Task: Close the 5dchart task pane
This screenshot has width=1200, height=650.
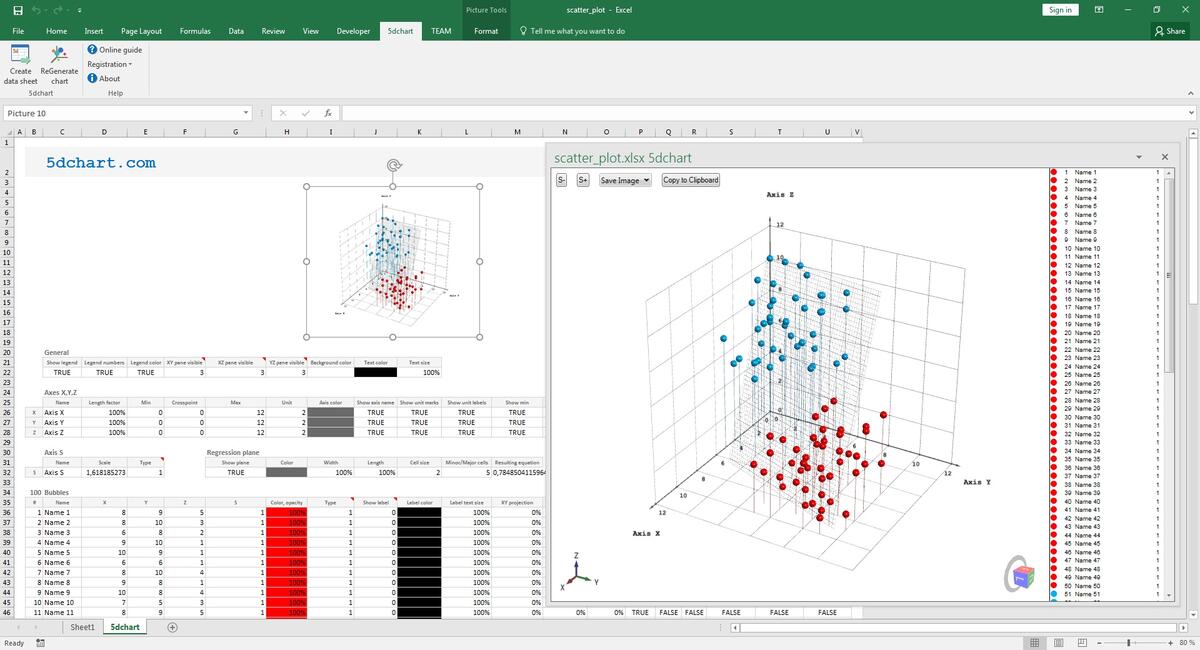Action: pos(1164,157)
